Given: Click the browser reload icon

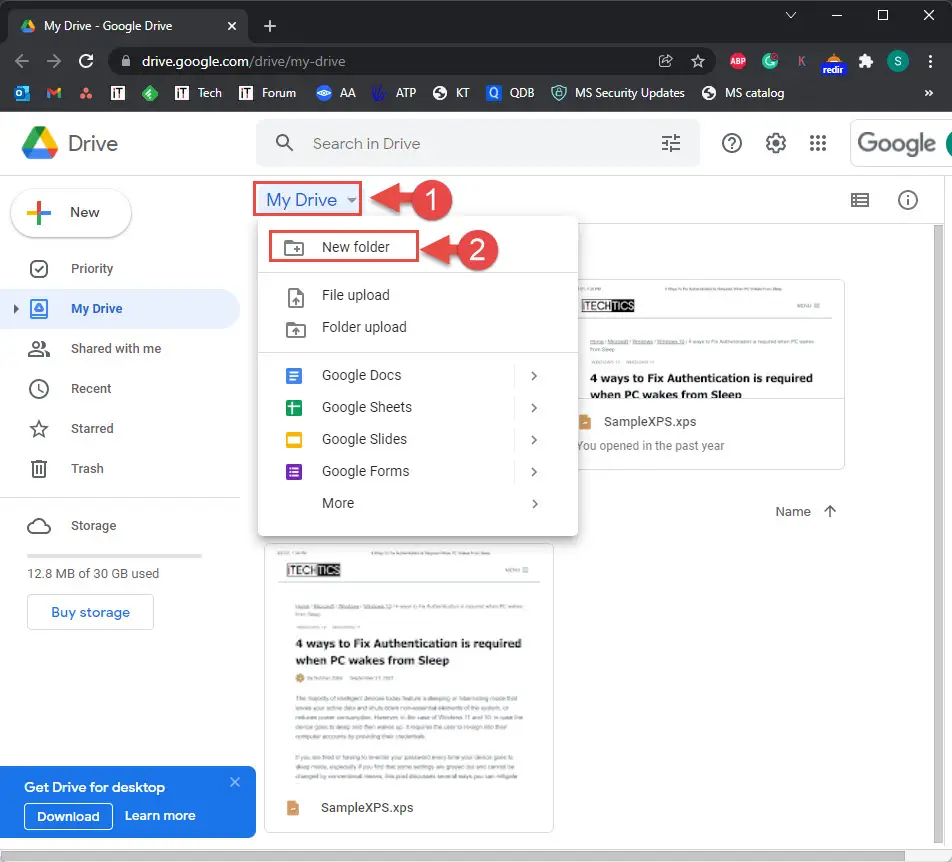Looking at the screenshot, I should pyautogui.click(x=86, y=61).
